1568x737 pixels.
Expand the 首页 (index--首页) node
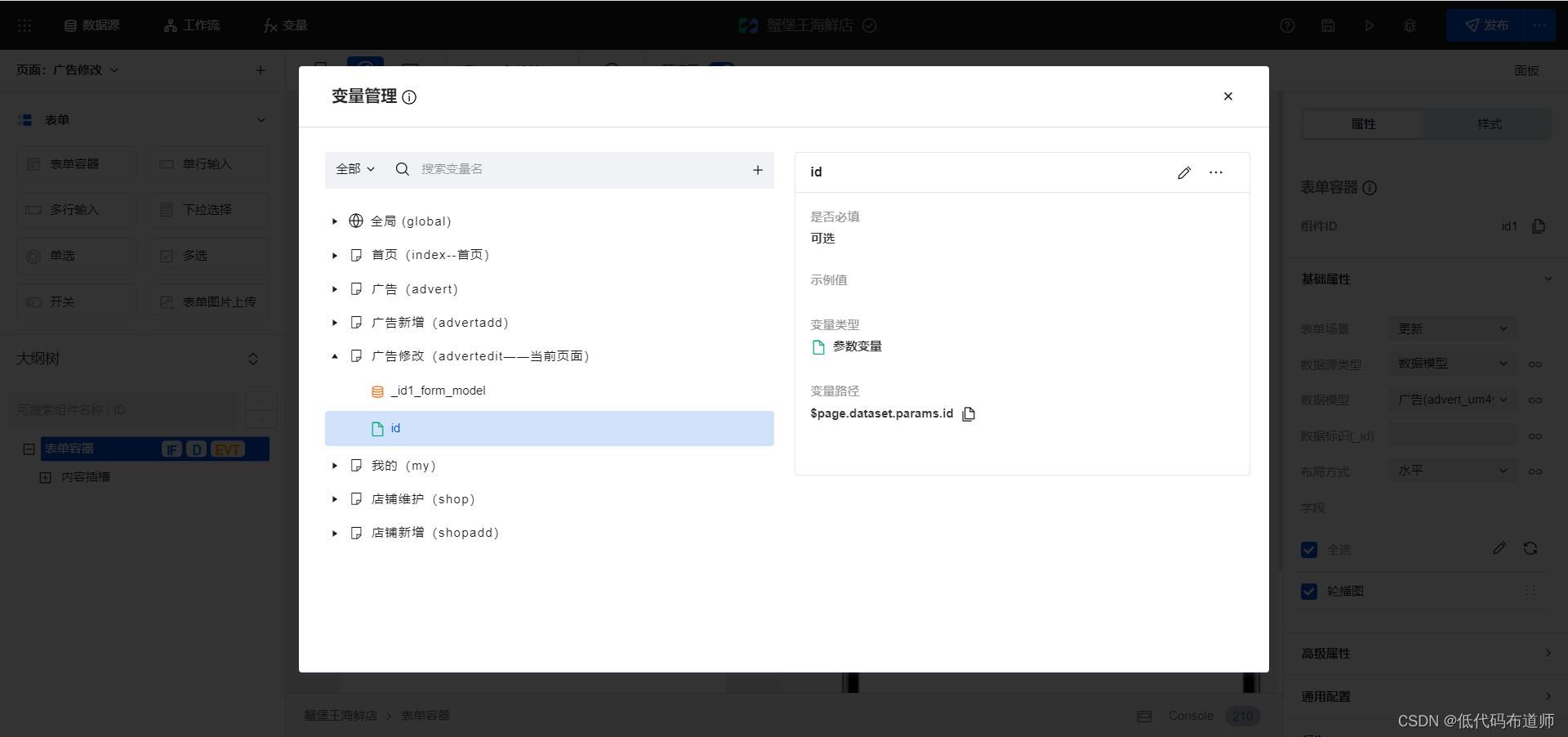pos(335,255)
